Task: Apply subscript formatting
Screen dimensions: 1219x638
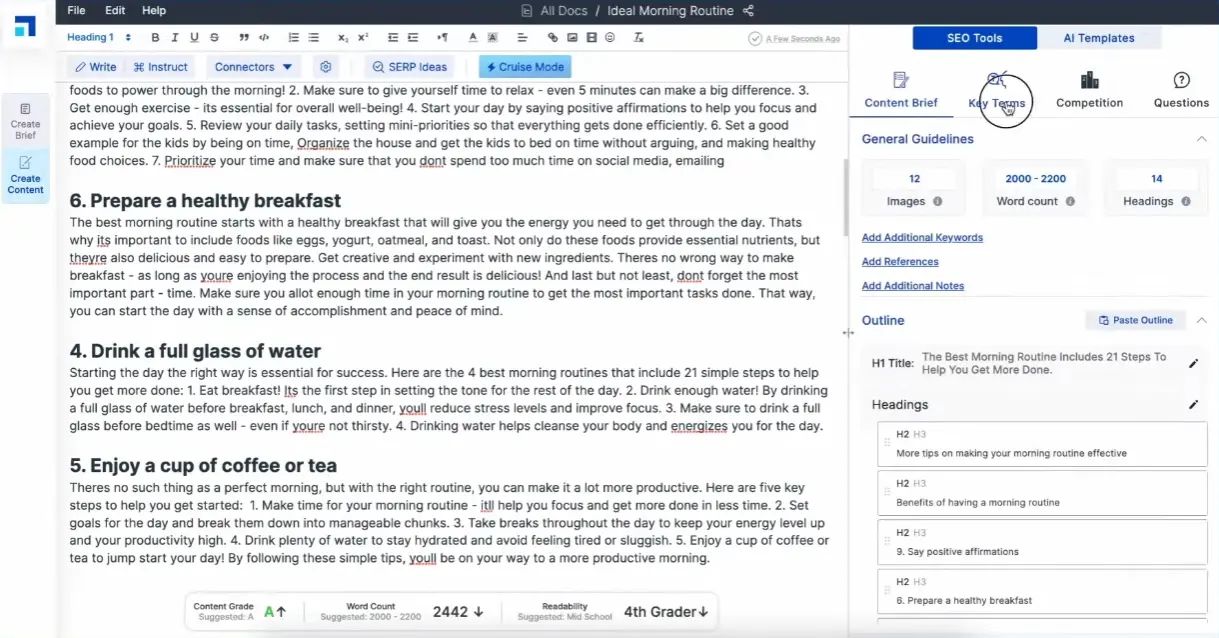Action: click(x=343, y=37)
